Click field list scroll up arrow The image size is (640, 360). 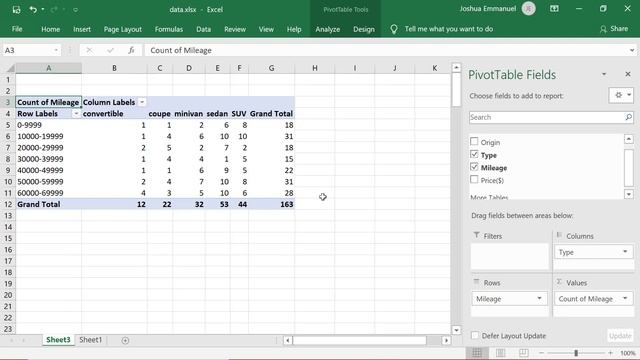[x=629, y=139]
